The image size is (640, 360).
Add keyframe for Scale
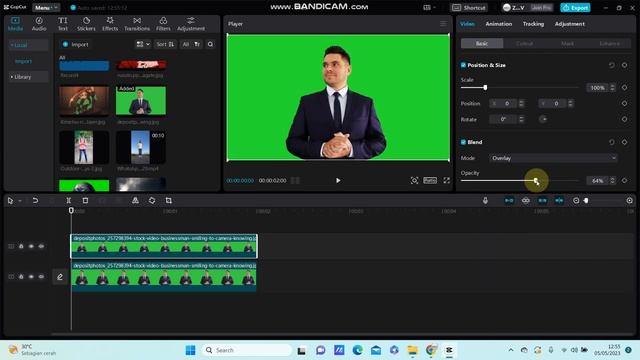click(x=624, y=87)
